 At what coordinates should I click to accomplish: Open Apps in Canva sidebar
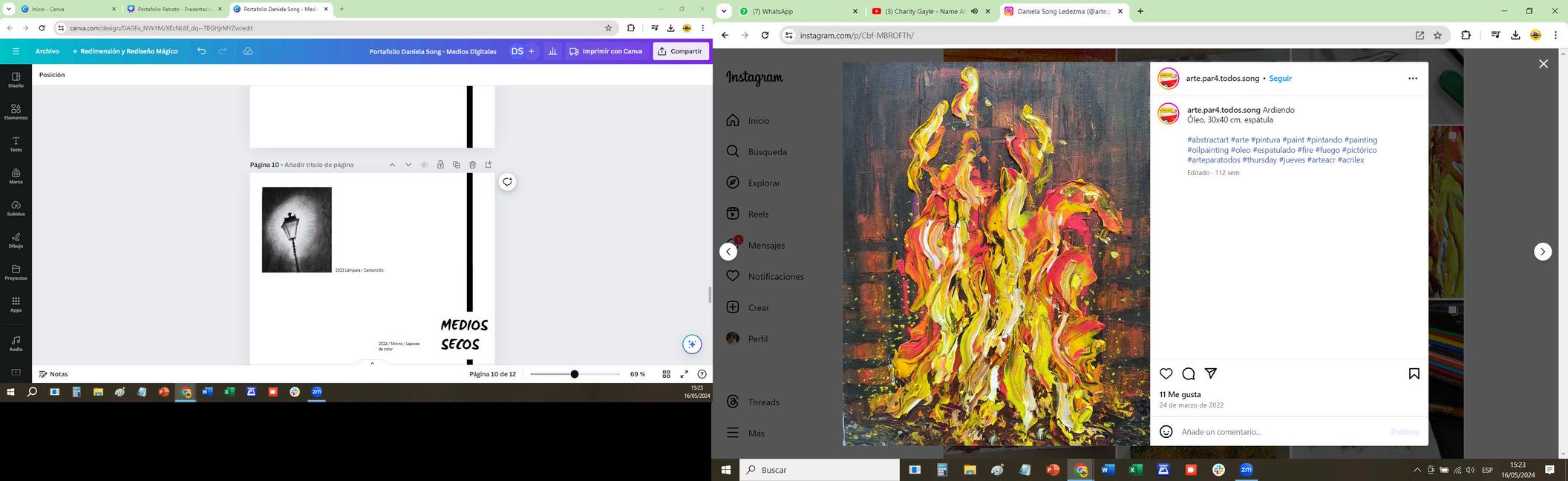tap(16, 304)
